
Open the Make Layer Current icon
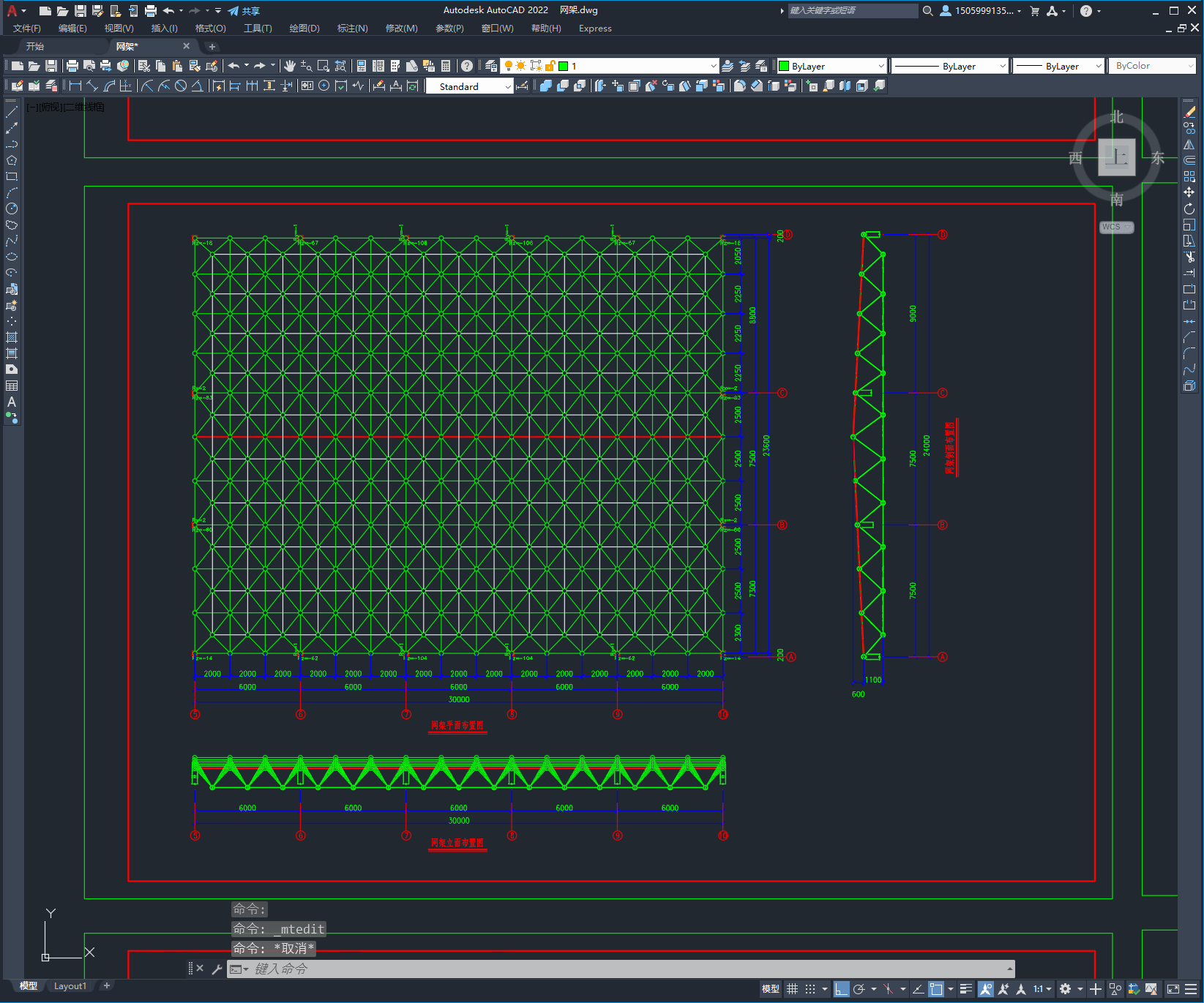[x=728, y=66]
